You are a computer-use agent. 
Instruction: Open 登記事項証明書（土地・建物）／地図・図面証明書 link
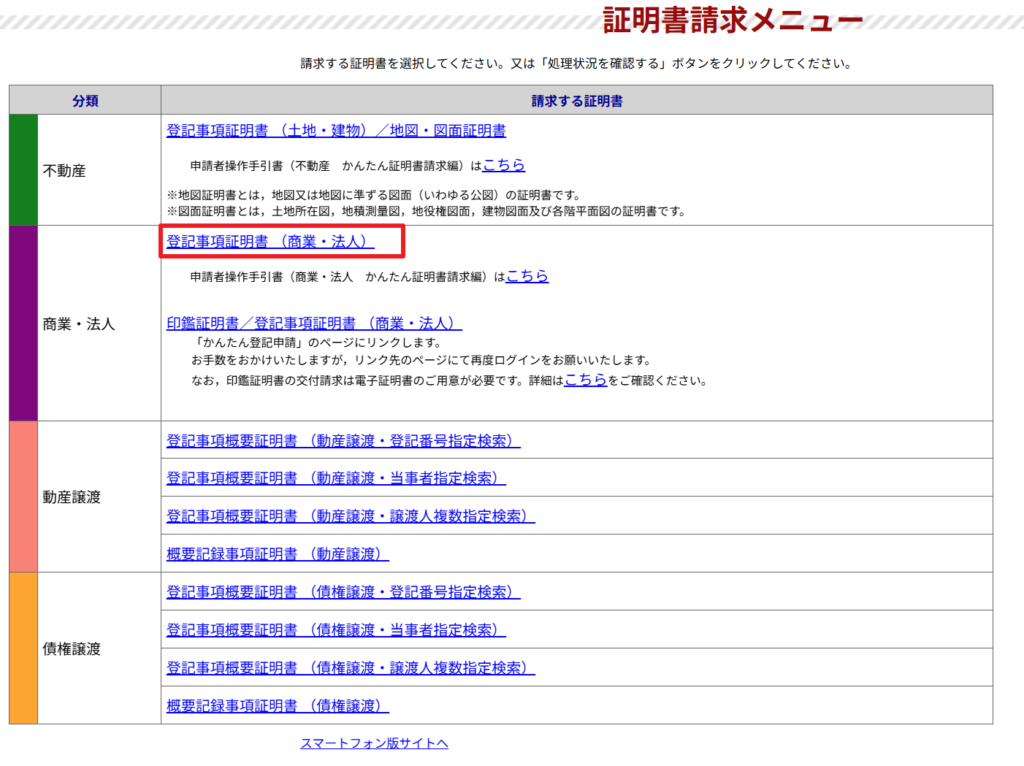coord(336,131)
